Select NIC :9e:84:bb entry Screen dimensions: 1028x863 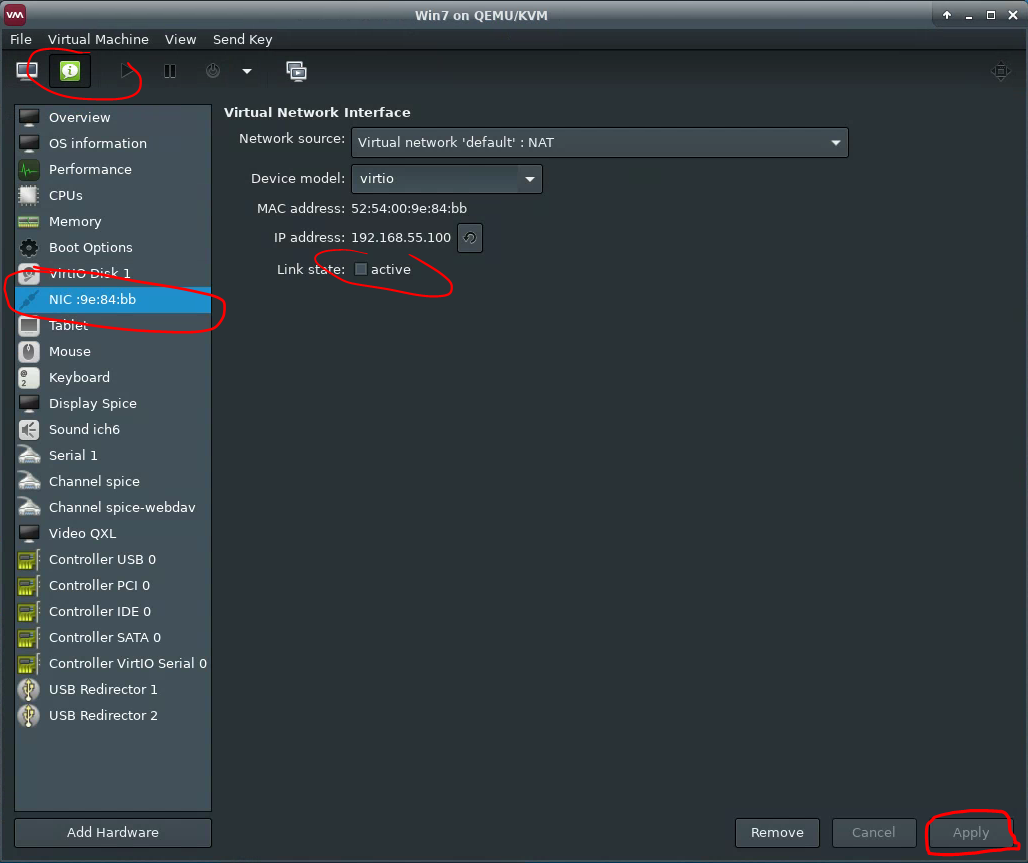click(x=113, y=300)
